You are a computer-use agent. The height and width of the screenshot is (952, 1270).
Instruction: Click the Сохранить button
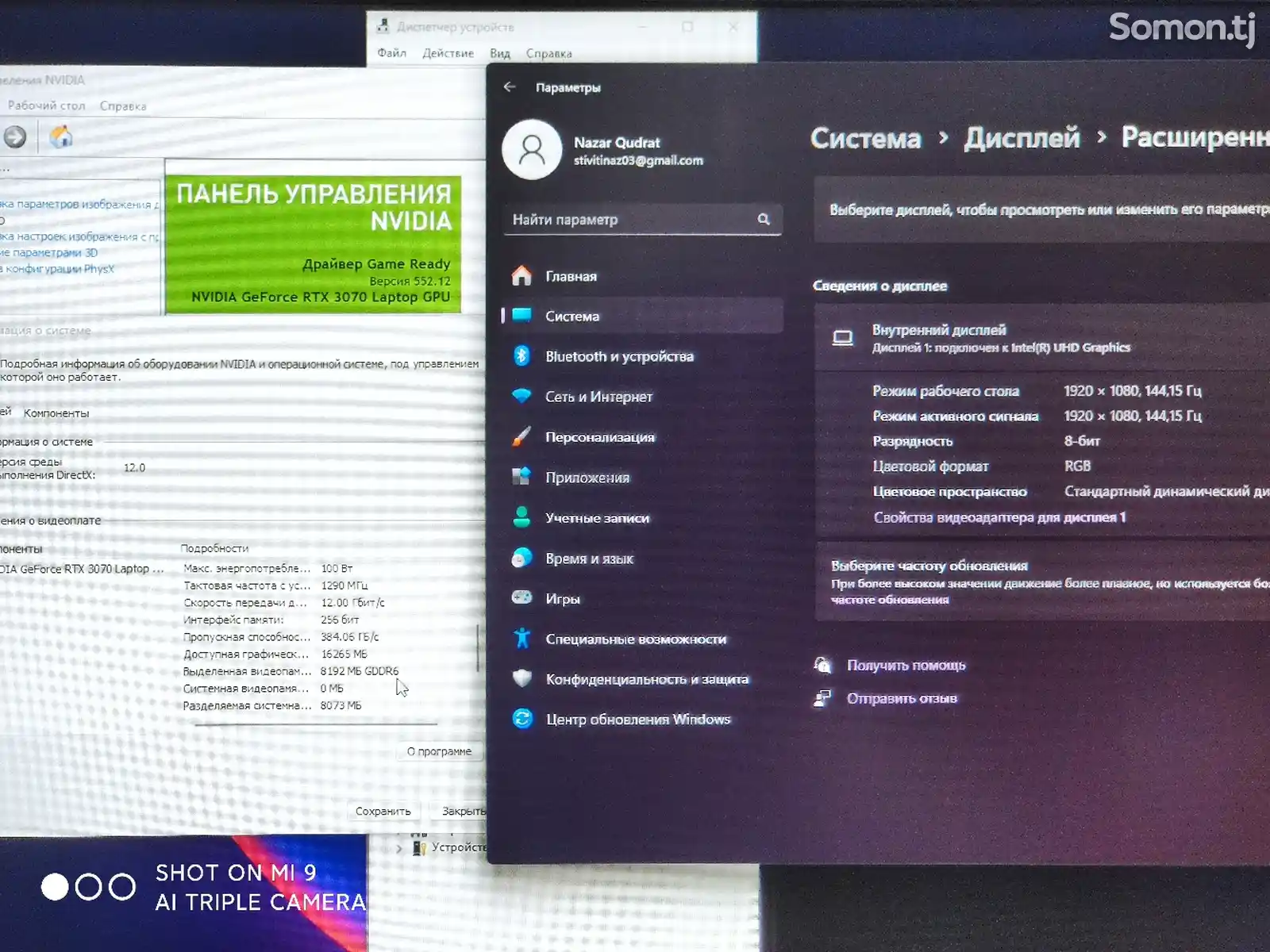point(383,811)
